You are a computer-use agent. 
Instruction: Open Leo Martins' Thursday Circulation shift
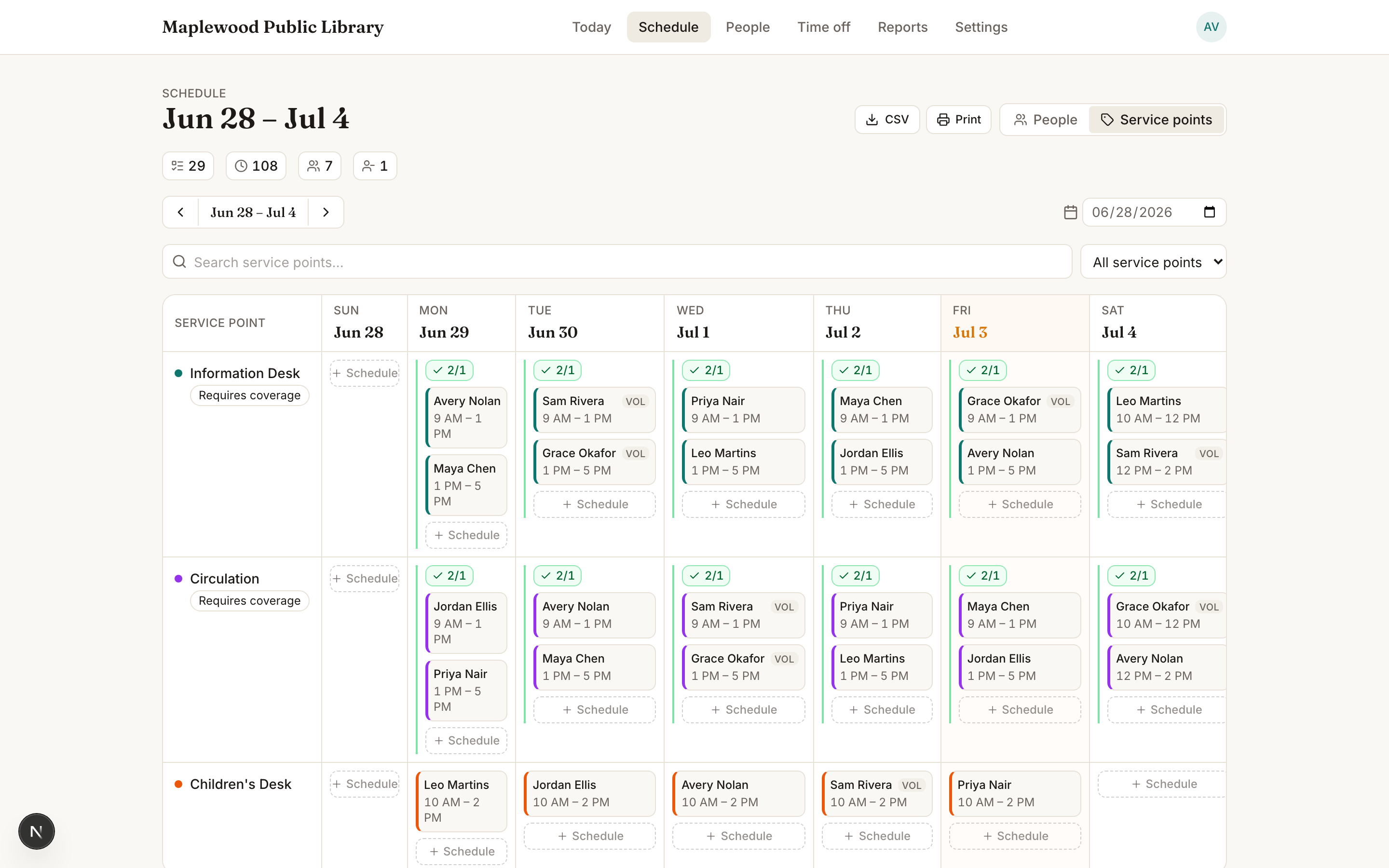click(882, 667)
